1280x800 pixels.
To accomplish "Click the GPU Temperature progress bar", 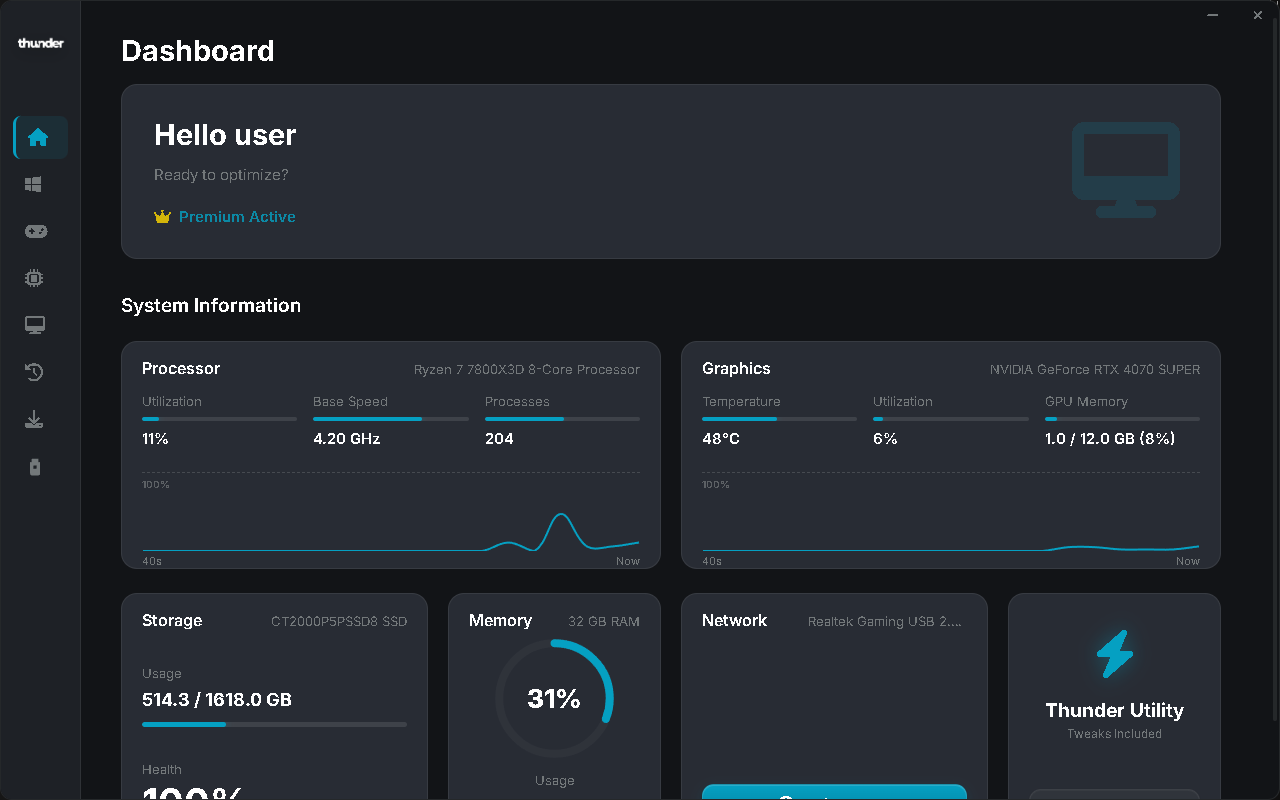I will [779, 419].
